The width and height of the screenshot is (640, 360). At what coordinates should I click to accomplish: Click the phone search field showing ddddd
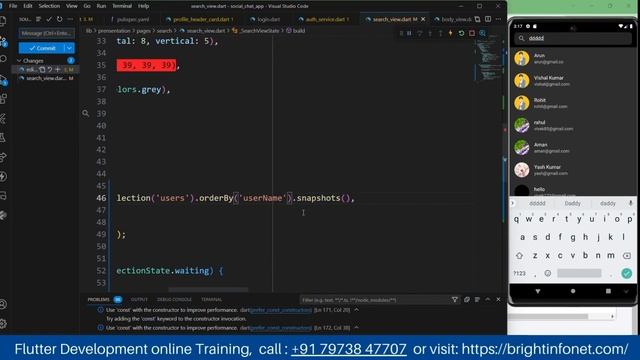573,38
